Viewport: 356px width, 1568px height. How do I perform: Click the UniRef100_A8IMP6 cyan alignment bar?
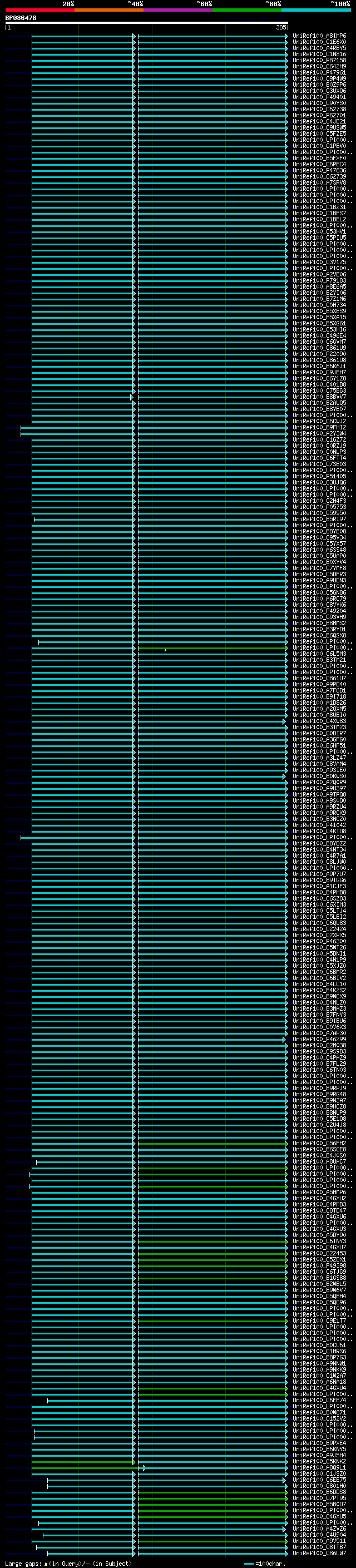tap(160, 36)
